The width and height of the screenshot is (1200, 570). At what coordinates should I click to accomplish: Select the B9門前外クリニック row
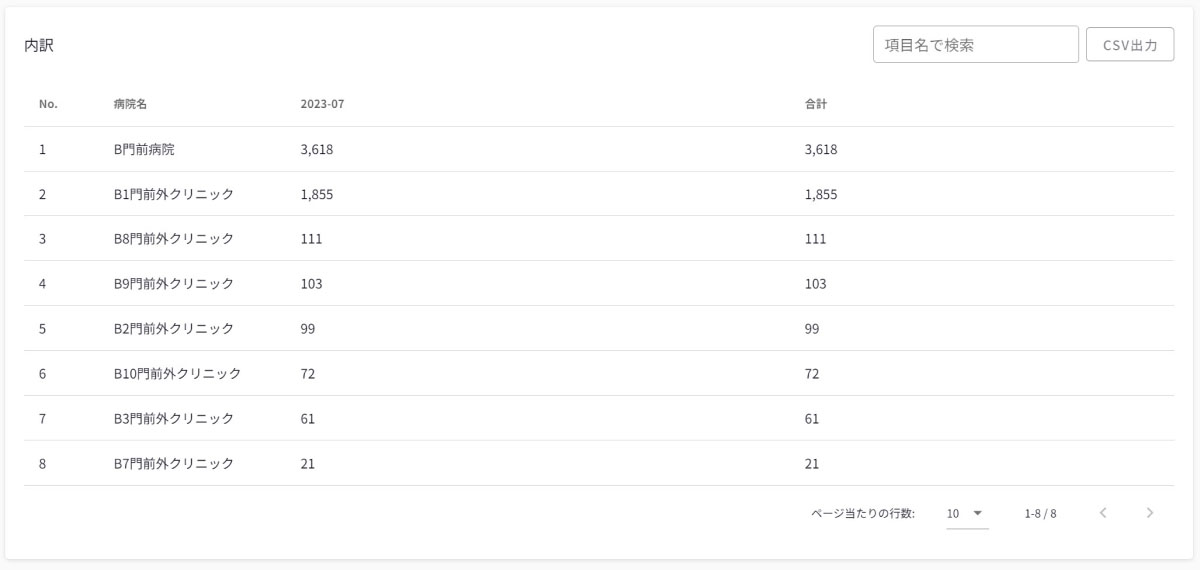(x=174, y=284)
